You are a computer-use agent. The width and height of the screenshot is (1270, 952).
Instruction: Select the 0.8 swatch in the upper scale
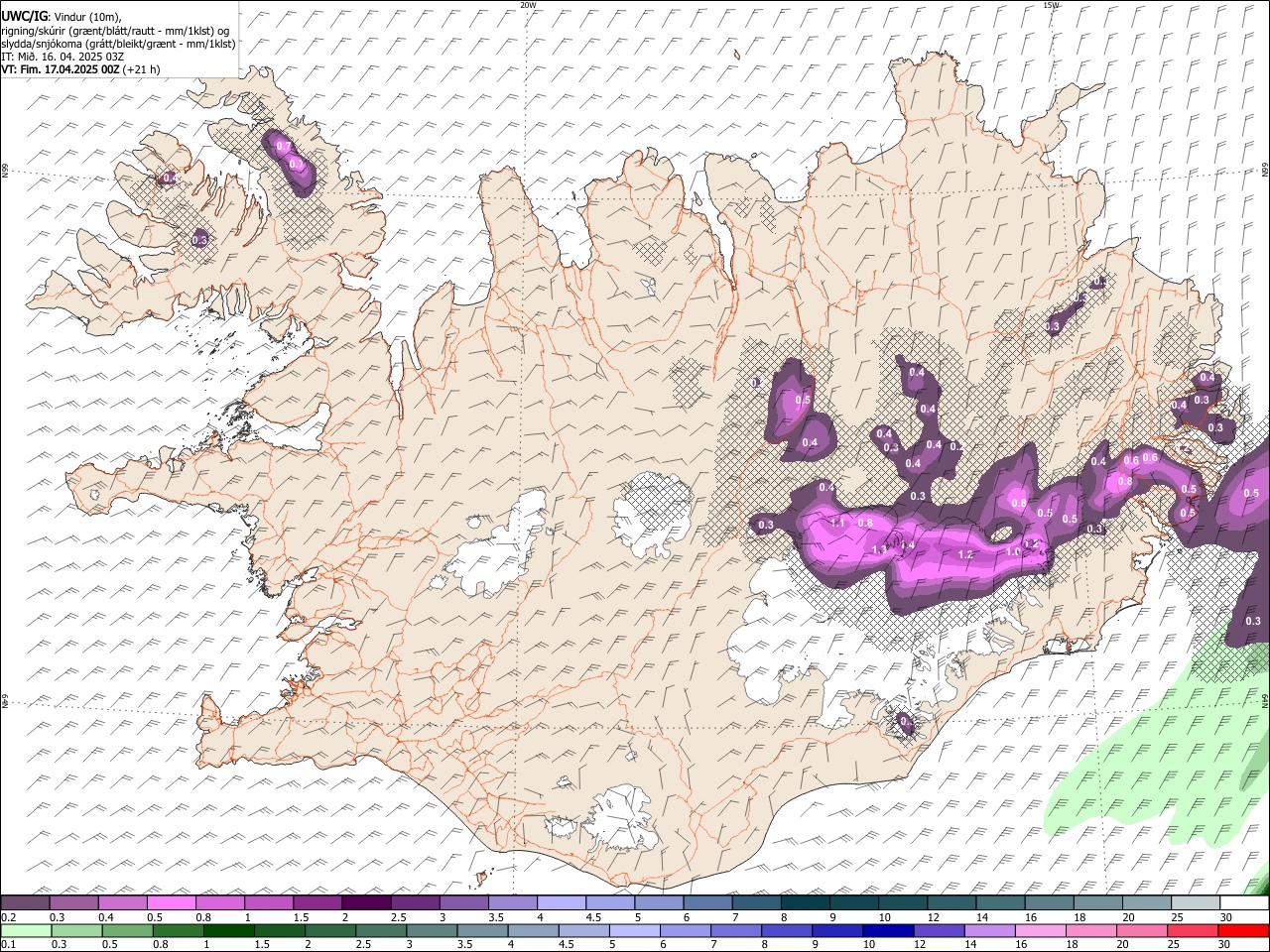[219, 902]
